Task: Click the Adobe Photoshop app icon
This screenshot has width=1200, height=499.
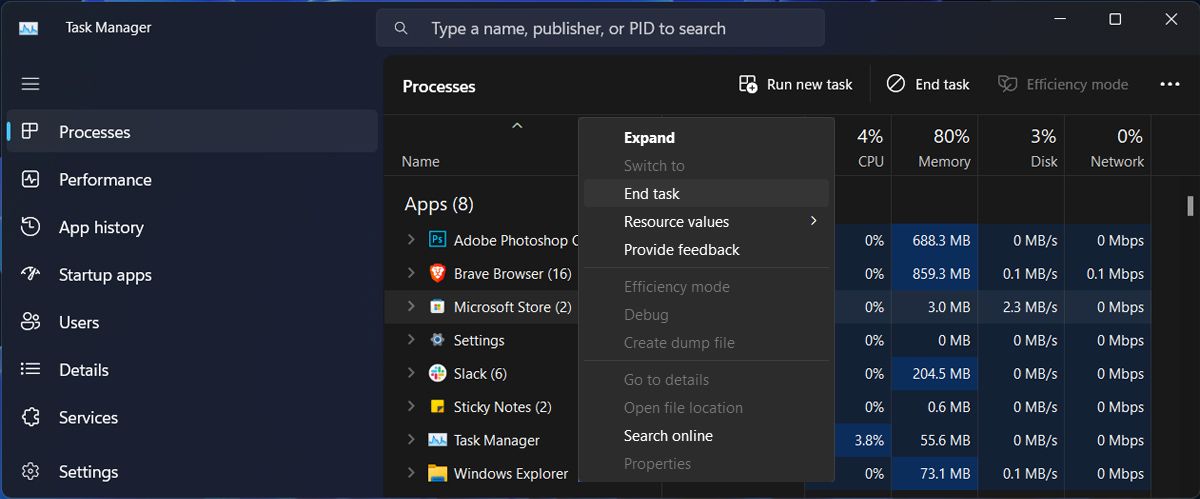Action: (x=437, y=240)
